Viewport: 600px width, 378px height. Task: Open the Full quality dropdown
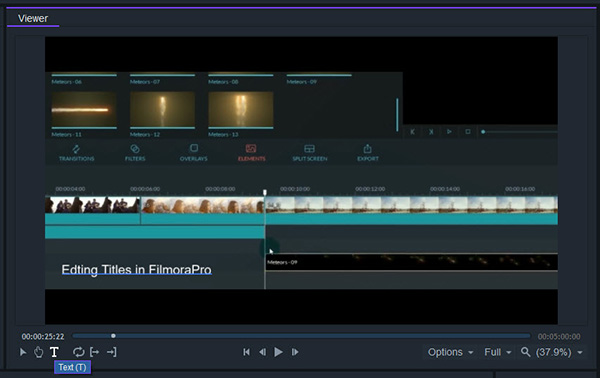(x=497, y=352)
